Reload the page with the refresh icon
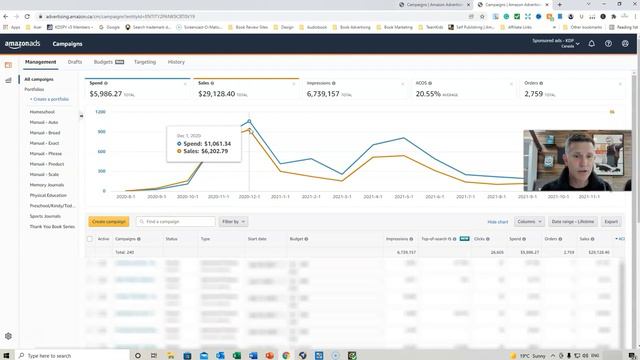This screenshot has width=640, height=360. click(x=27, y=16)
